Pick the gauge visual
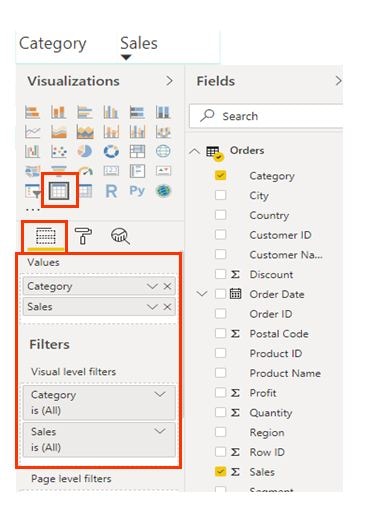 [86, 171]
